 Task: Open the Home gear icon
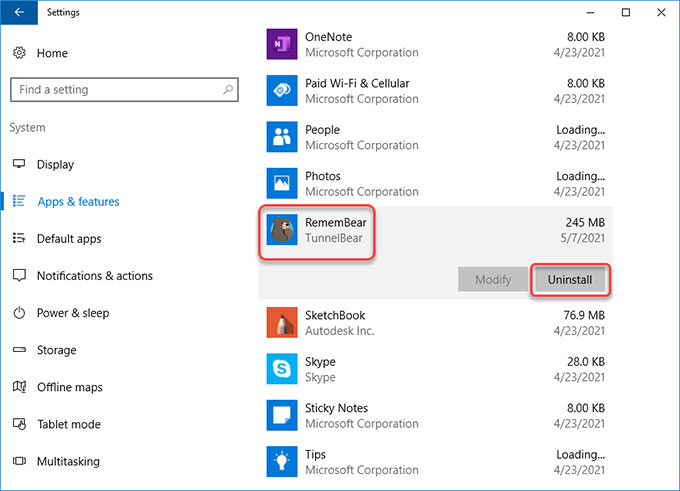[19, 53]
